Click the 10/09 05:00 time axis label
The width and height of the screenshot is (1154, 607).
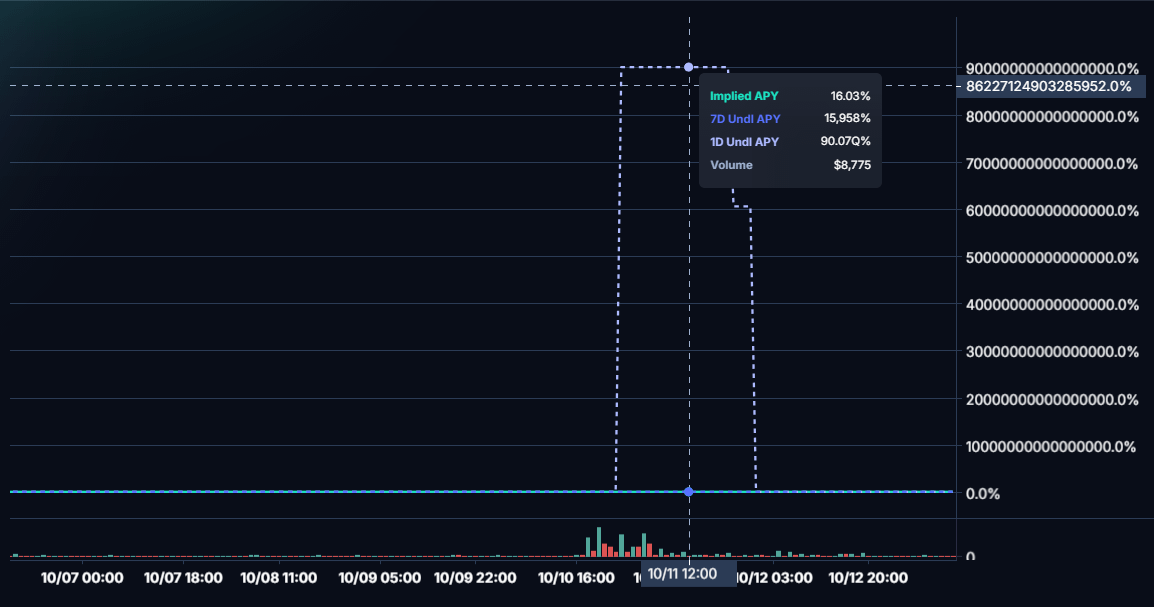pyautogui.click(x=379, y=578)
